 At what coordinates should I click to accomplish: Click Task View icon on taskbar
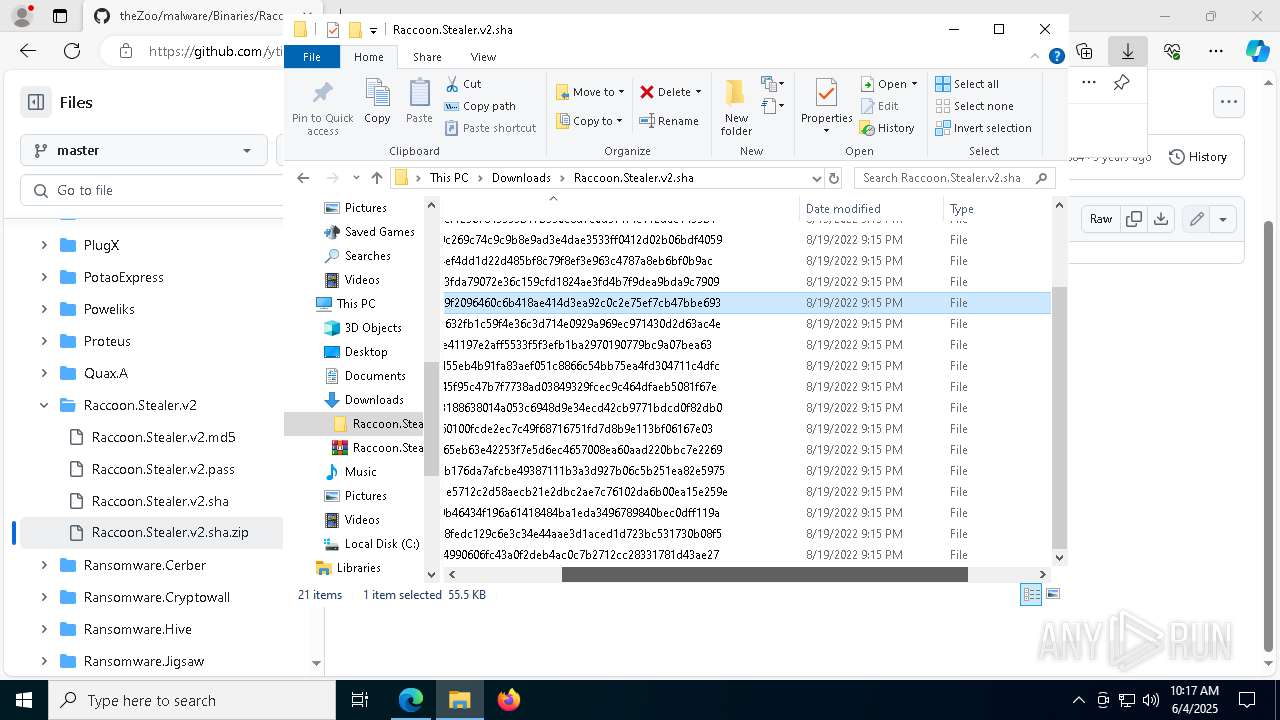[360, 700]
